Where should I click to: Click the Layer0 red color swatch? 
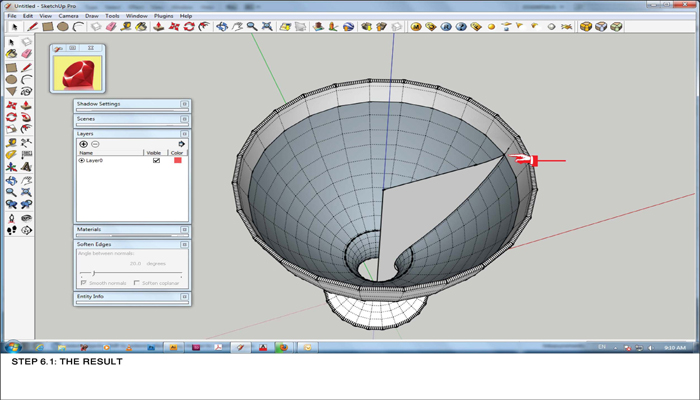pos(178,160)
